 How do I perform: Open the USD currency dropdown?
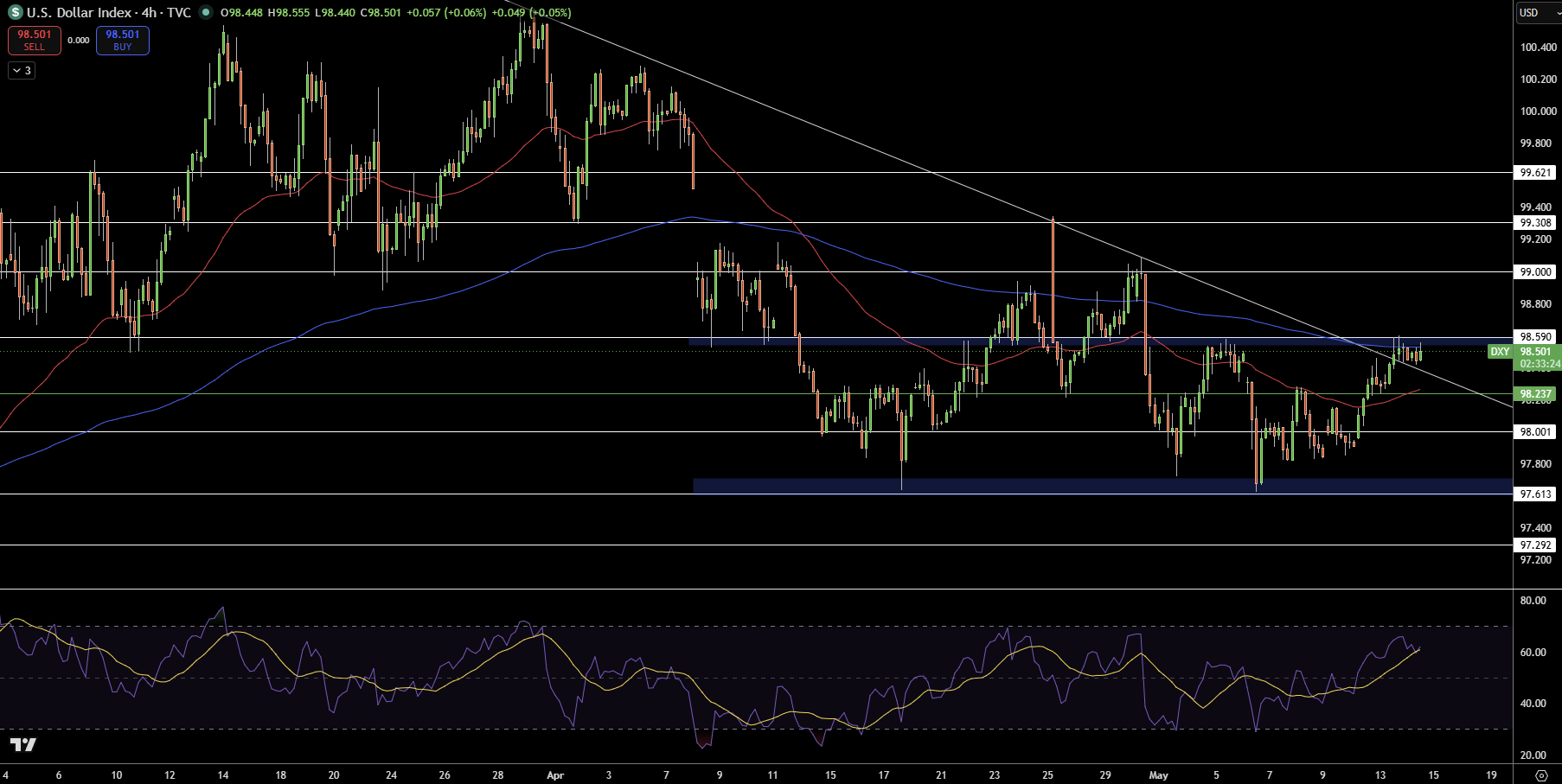pyautogui.click(x=1540, y=13)
